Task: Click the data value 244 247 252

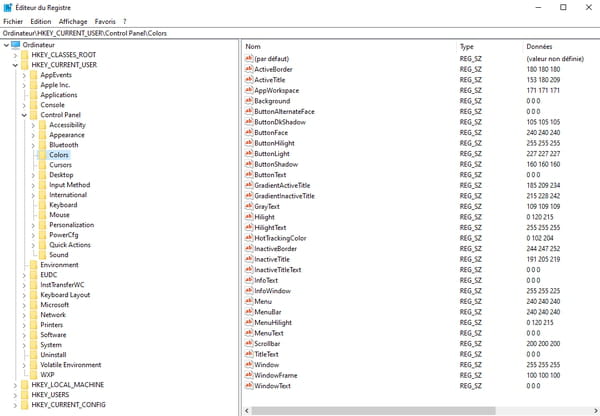Action: (543, 248)
